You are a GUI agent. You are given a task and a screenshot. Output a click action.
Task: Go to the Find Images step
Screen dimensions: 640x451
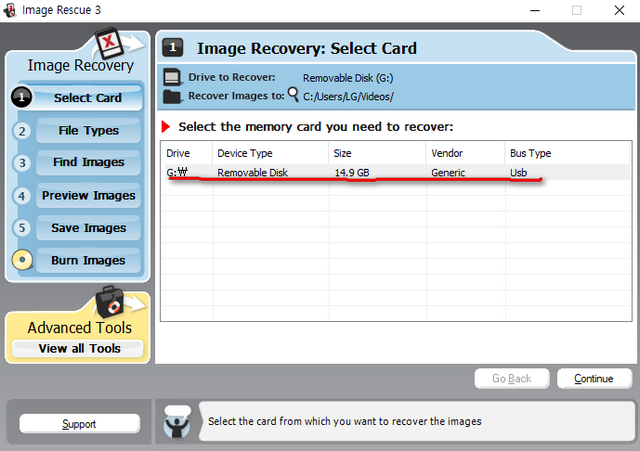coord(89,162)
